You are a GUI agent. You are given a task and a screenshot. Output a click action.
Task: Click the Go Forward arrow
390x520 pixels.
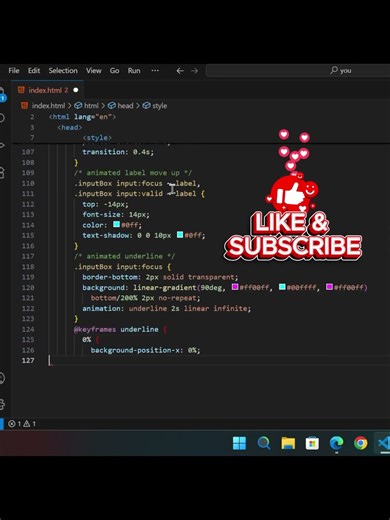(194, 71)
